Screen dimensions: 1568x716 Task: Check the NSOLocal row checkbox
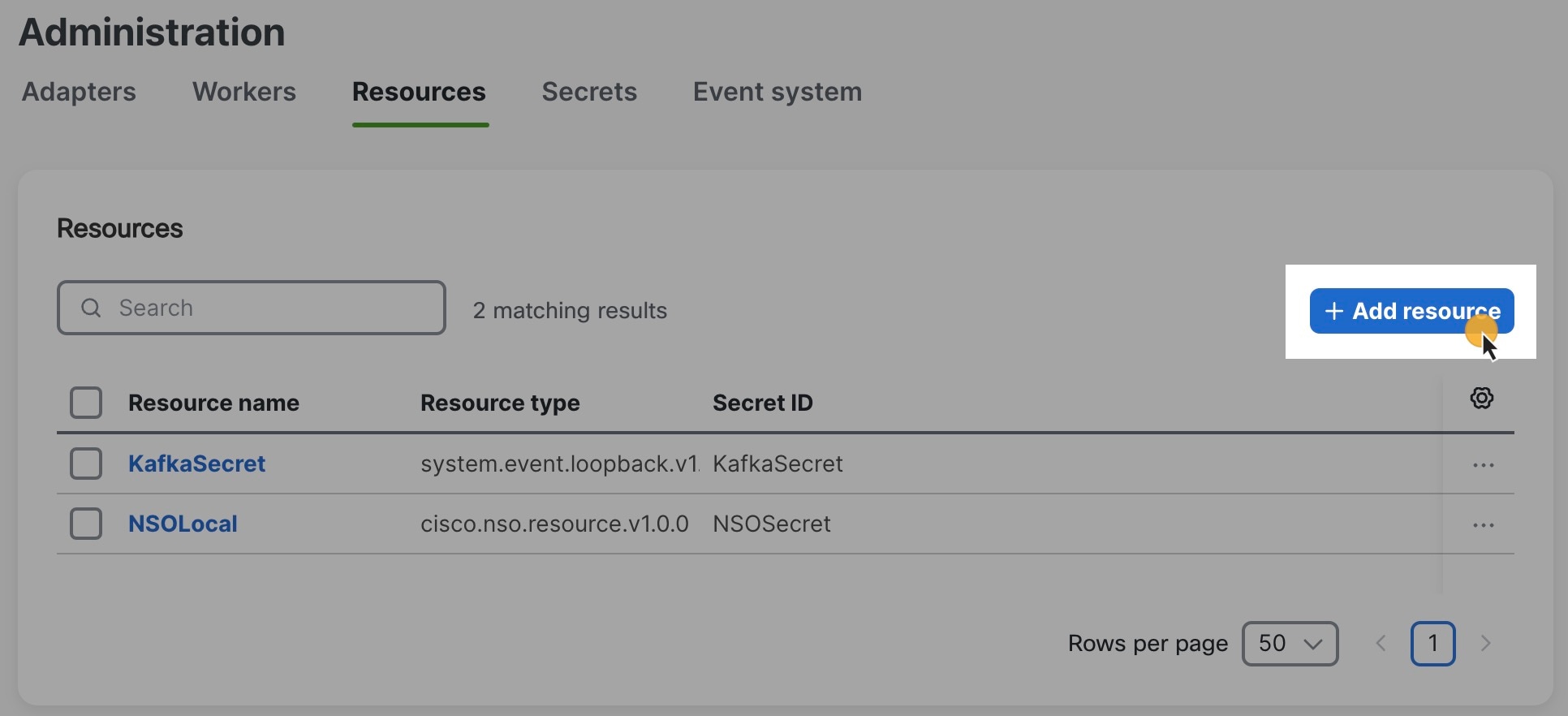86,524
